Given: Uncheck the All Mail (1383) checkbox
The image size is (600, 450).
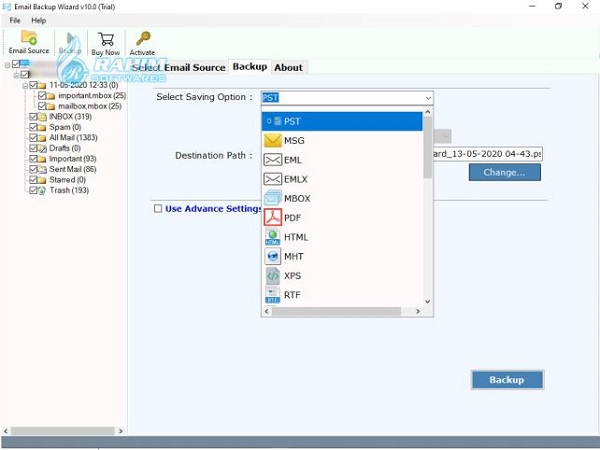Looking at the screenshot, I should click(x=33, y=137).
